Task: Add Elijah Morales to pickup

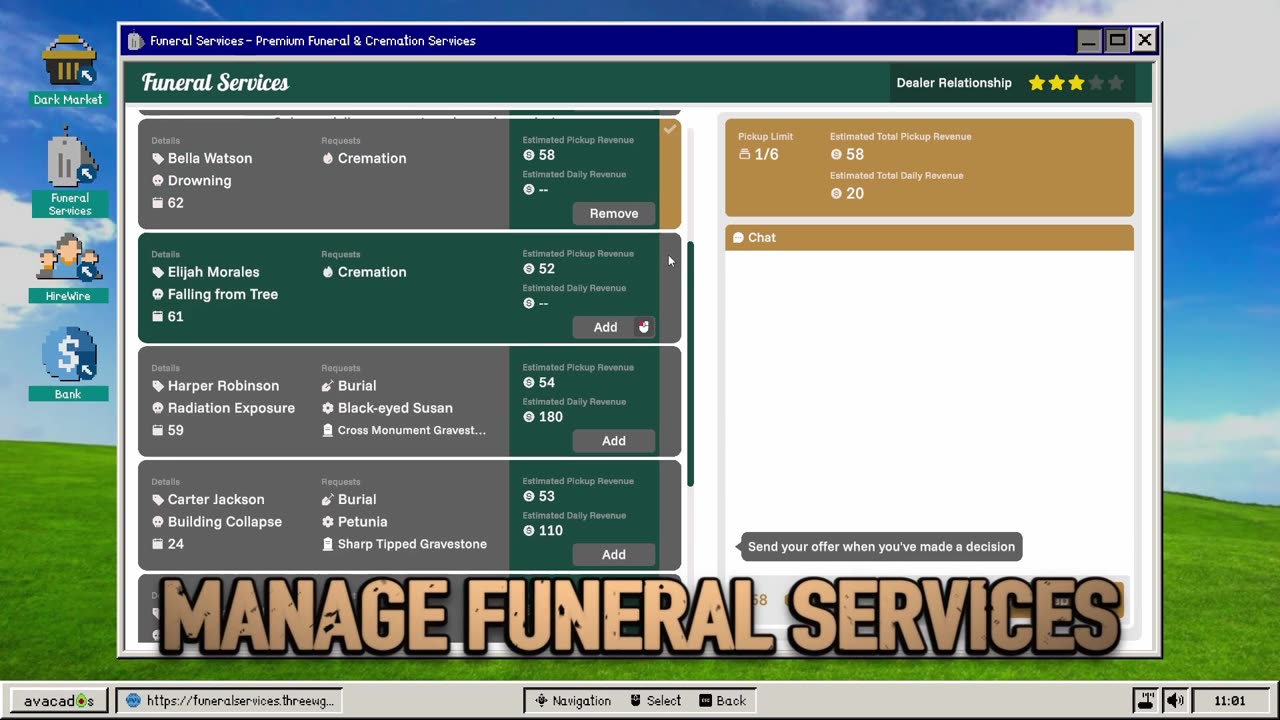Action: pyautogui.click(x=606, y=327)
